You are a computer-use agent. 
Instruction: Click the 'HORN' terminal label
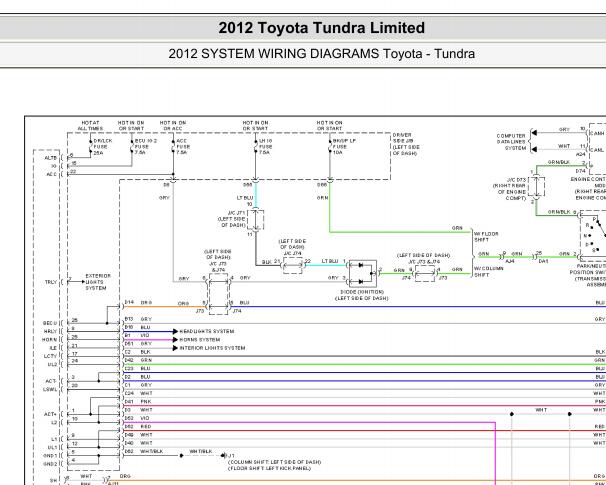click(49, 340)
